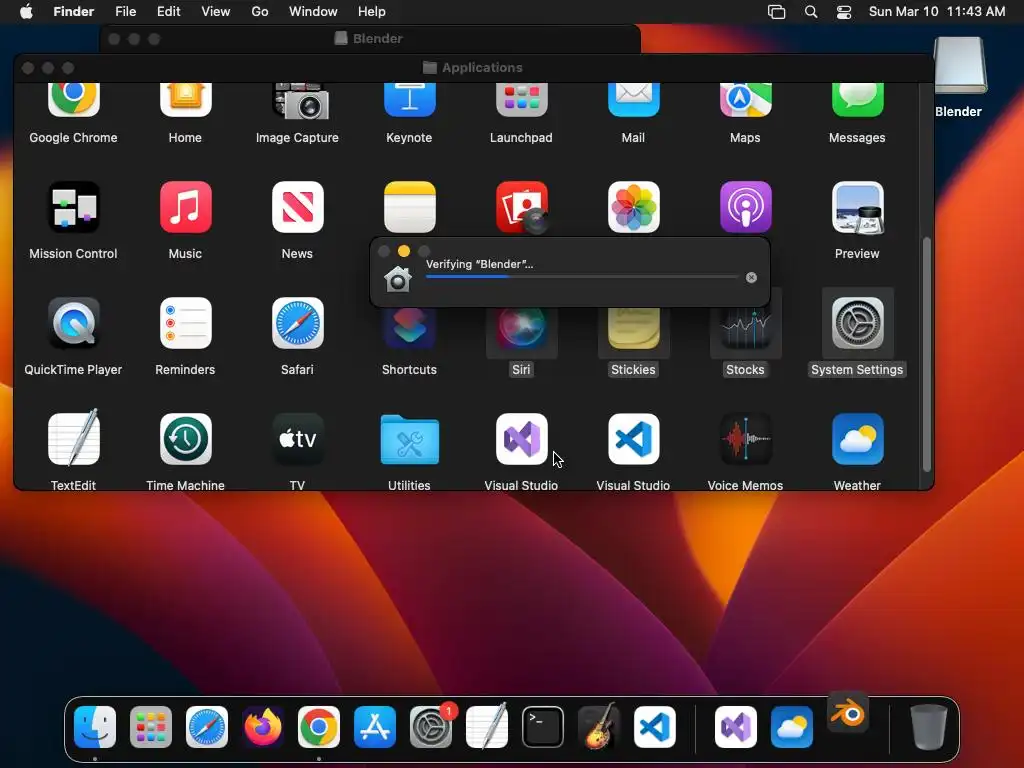Image resolution: width=1024 pixels, height=768 pixels.
Task: Select the Stocks app icon
Action: pyautogui.click(x=745, y=330)
